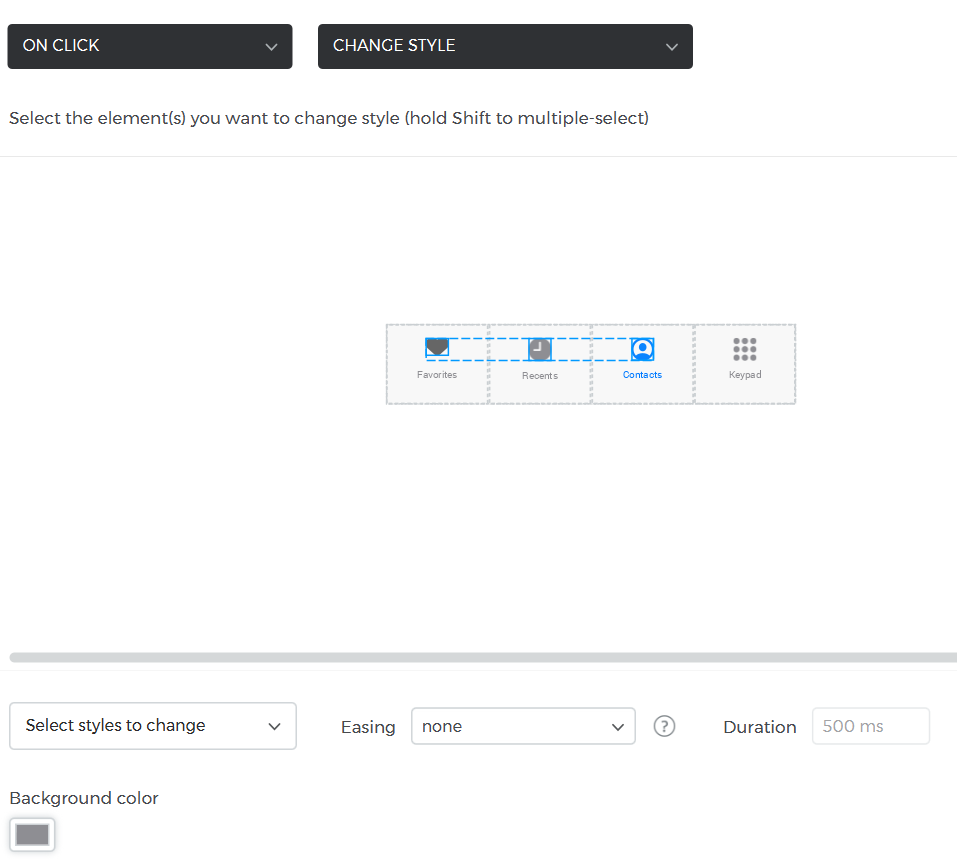The image size is (957, 859).
Task: Open the ON CLICK trigger dropdown
Action: pyautogui.click(x=150, y=46)
